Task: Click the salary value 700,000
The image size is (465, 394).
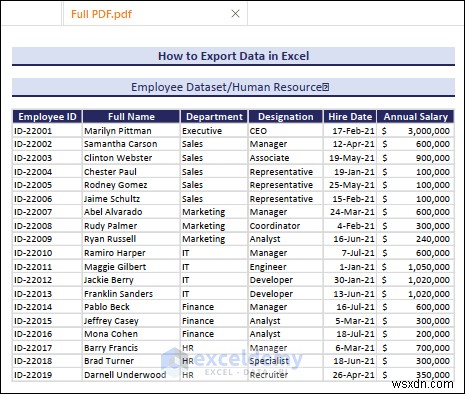Action: pyautogui.click(x=433, y=348)
